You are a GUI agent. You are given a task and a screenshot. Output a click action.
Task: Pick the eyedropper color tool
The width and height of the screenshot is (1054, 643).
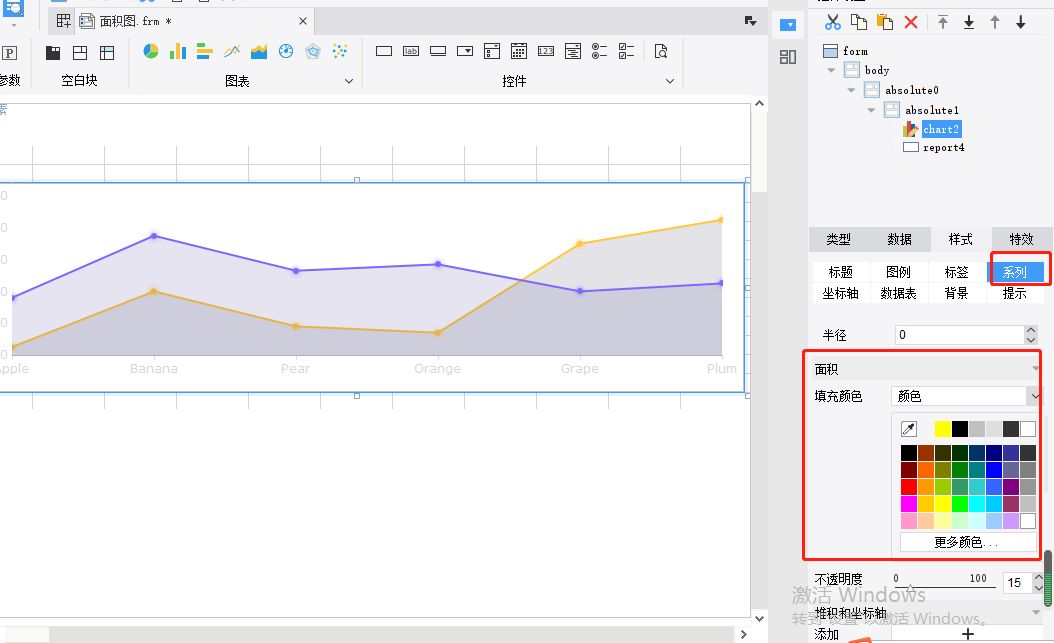[909, 429]
